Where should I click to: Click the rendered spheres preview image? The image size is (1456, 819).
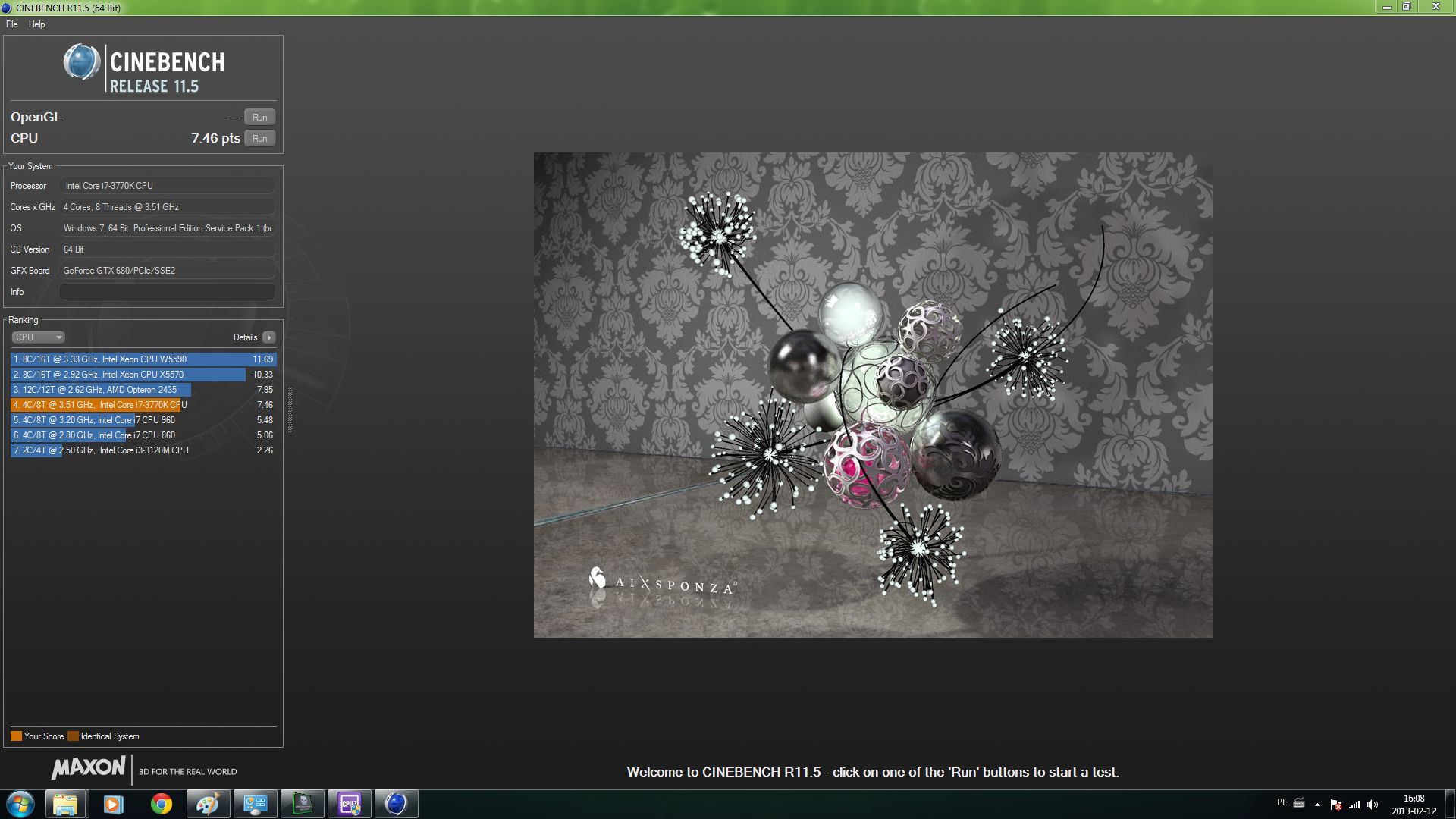[873, 395]
